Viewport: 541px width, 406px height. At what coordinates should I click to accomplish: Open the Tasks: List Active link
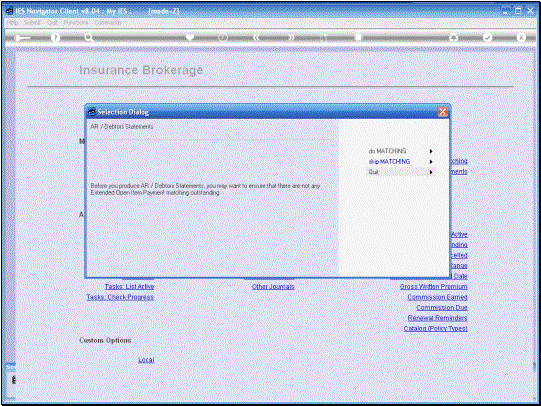pos(129,287)
